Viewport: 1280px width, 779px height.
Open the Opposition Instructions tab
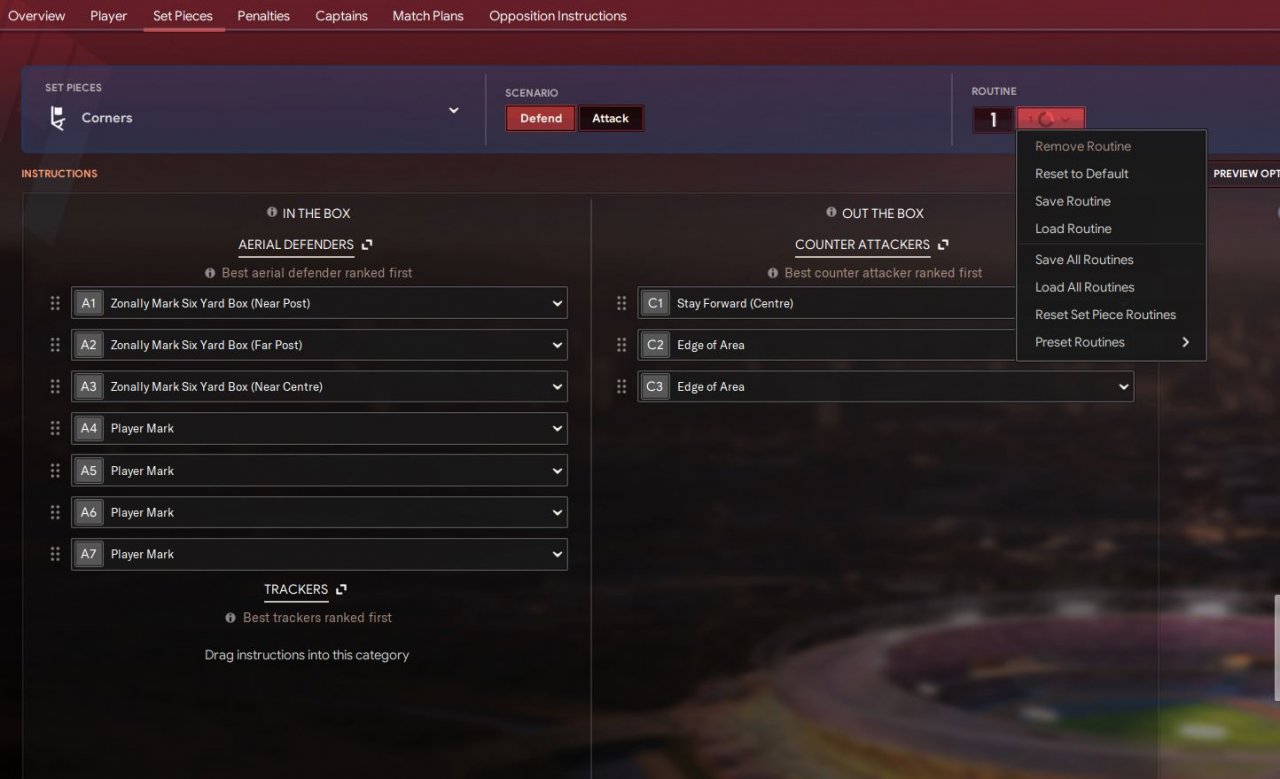point(558,16)
